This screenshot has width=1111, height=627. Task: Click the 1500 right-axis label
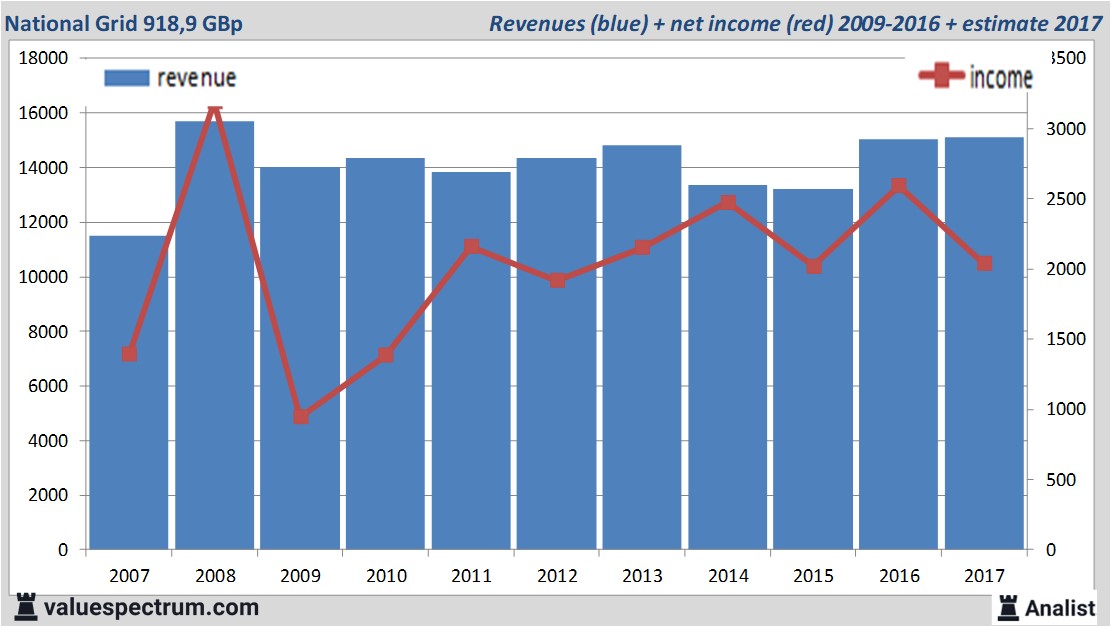(x=1066, y=339)
